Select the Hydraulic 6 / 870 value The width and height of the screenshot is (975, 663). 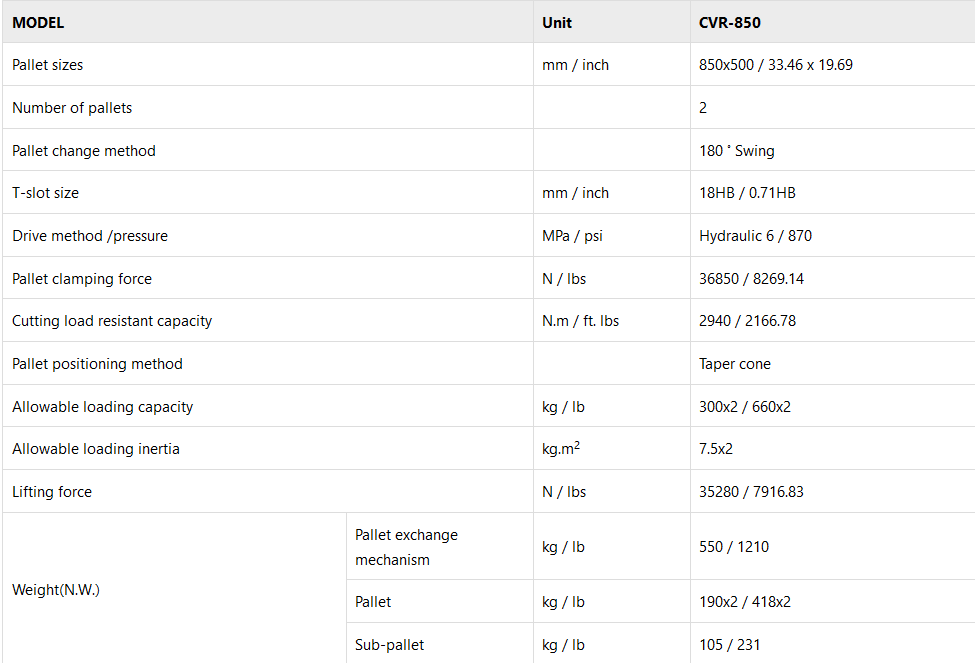tap(756, 236)
